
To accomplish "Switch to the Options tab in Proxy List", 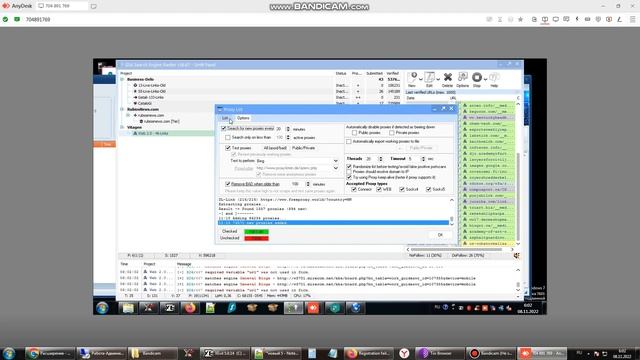I will pos(243,118).
